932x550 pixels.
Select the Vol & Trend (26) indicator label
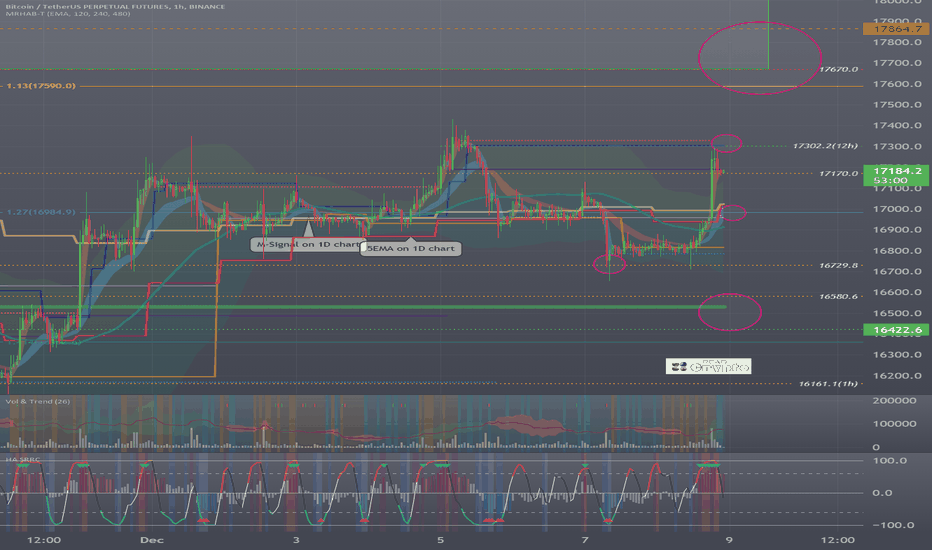click(x=37, y=401)
